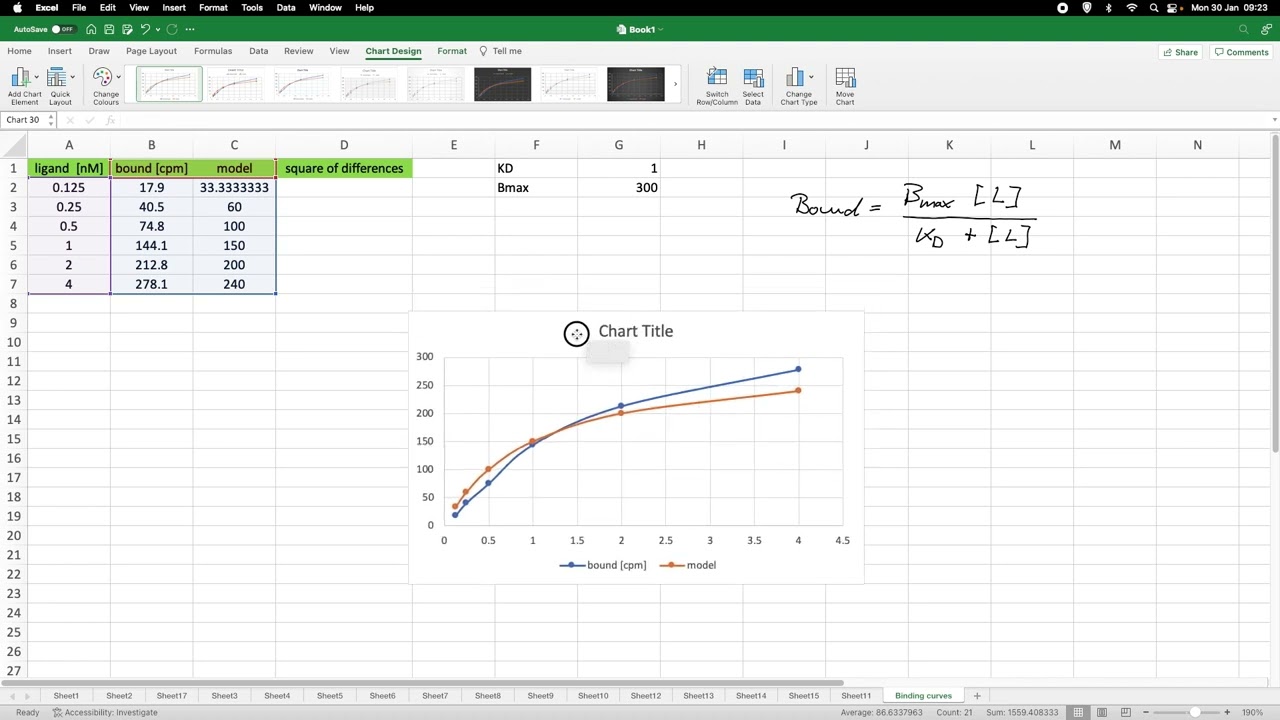Click the Bluetooth icon in the menu bar
The image size is (1280, 720).
pyautogui.click(x=1108, y=8)
